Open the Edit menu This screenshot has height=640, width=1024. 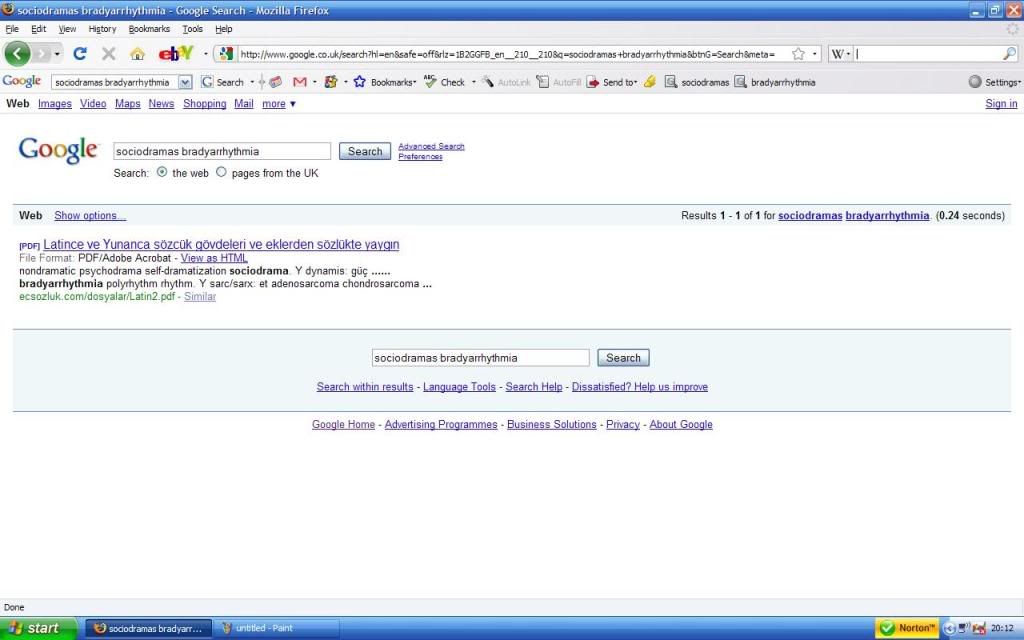click(39, 29)
